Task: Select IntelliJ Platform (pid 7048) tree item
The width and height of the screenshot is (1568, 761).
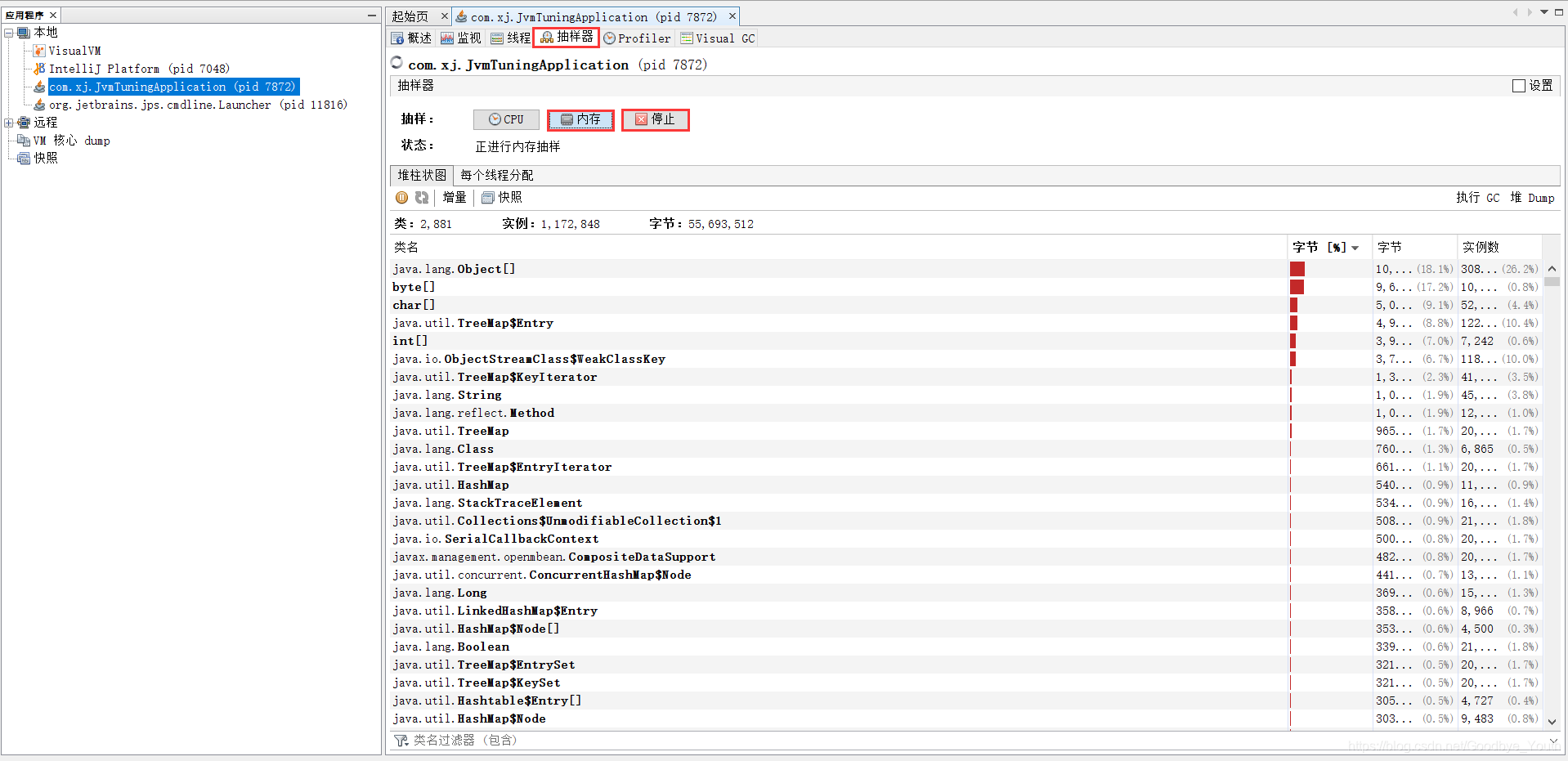Action: [139, 69]
